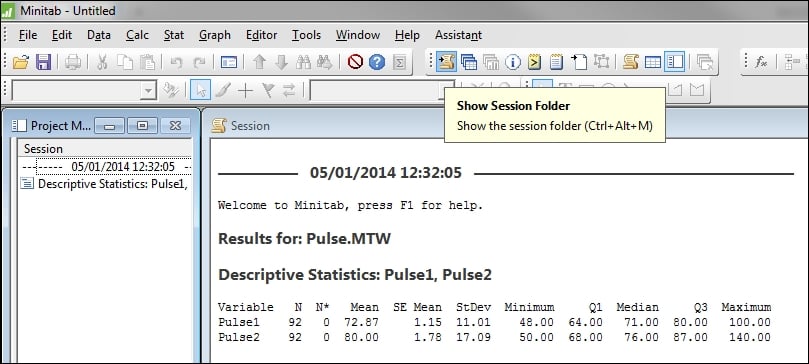The width and height of the screenshot is (809, 364).
Task: Open the Stat menu
Action: click(x=174, y=35)
